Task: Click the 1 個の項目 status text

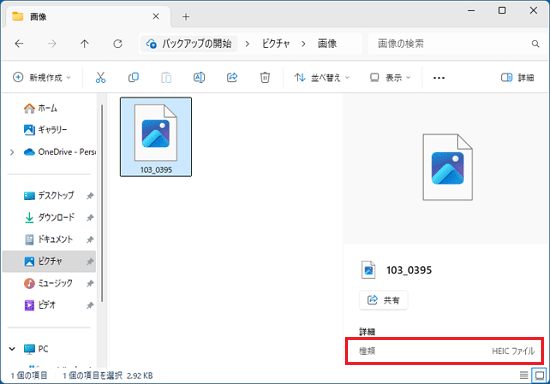Action: pyautogui.click(x=29, y=376)
